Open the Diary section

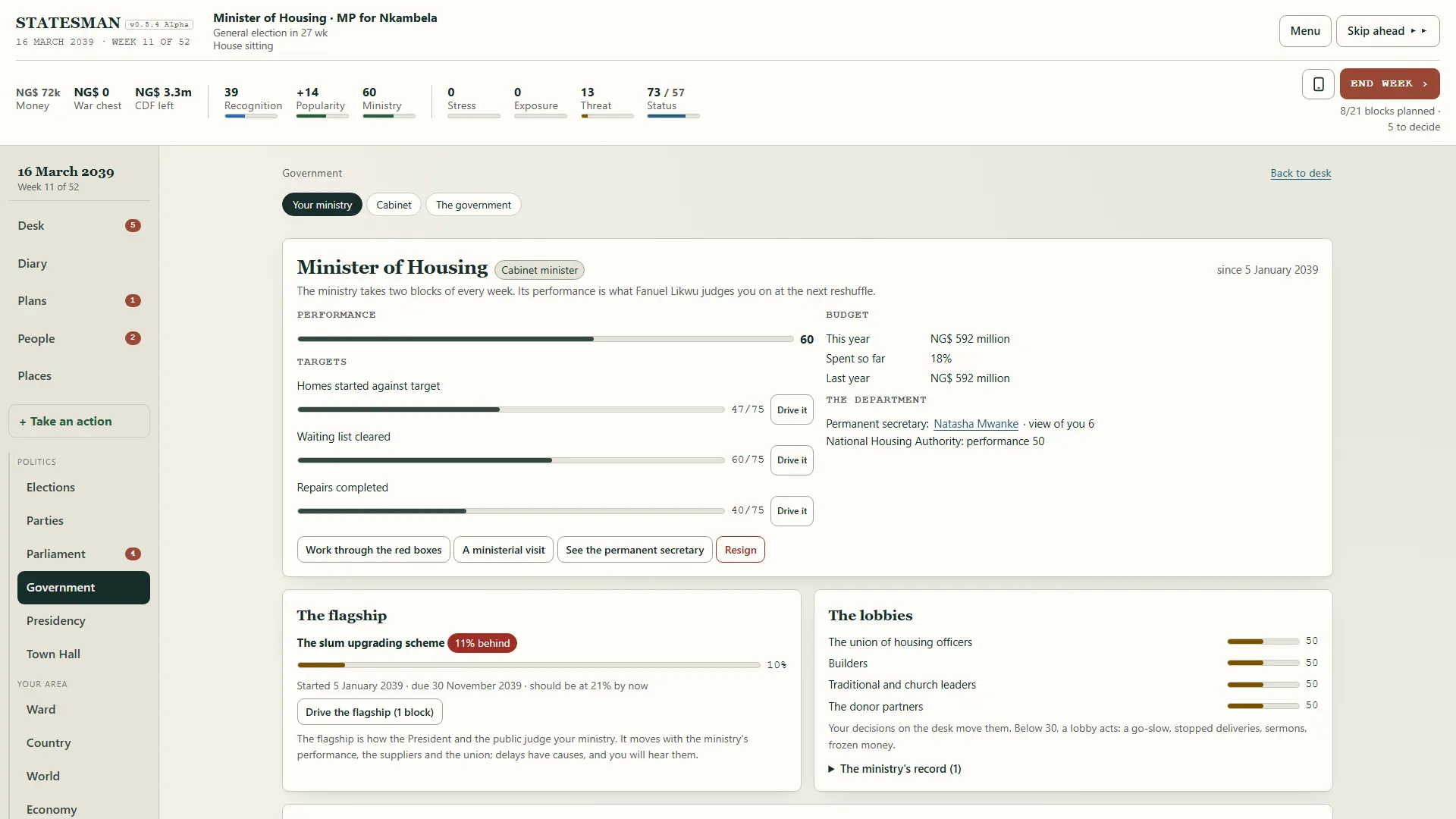coord(79,263)
